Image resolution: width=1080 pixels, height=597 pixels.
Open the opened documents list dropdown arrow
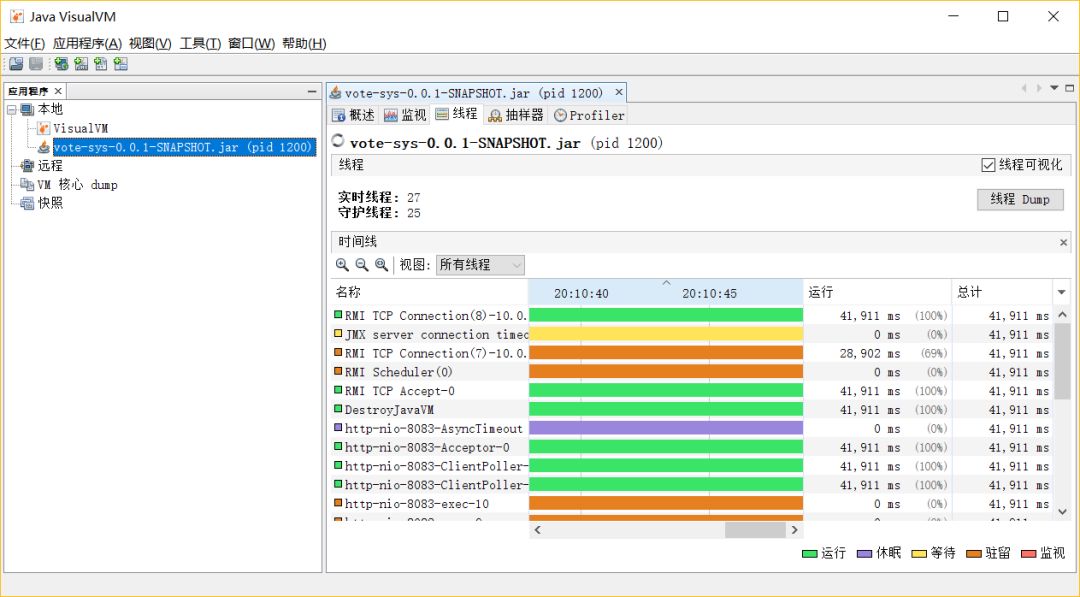(1054, 88)
